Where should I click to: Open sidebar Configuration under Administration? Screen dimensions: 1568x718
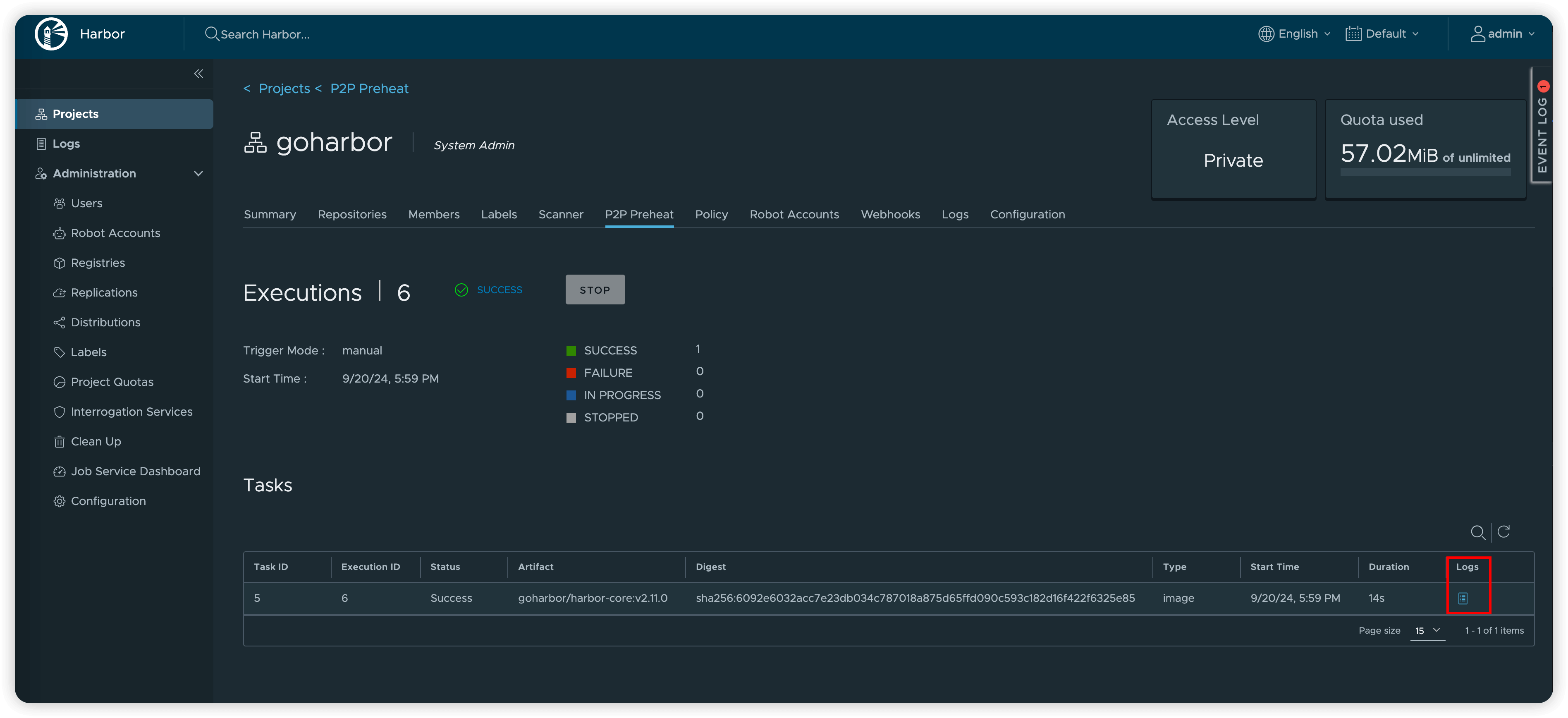coord(108,502)
